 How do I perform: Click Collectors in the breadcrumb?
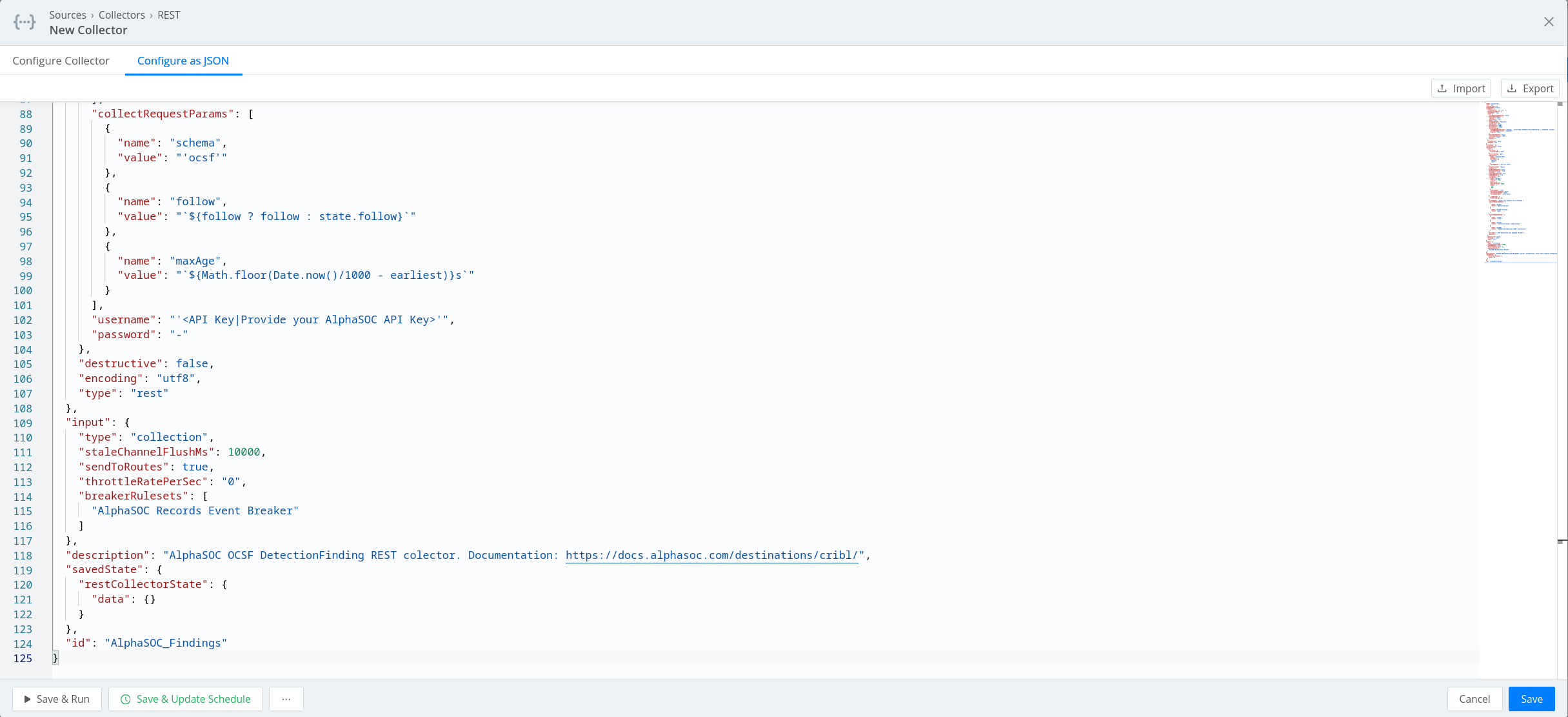tap(122, 15)
